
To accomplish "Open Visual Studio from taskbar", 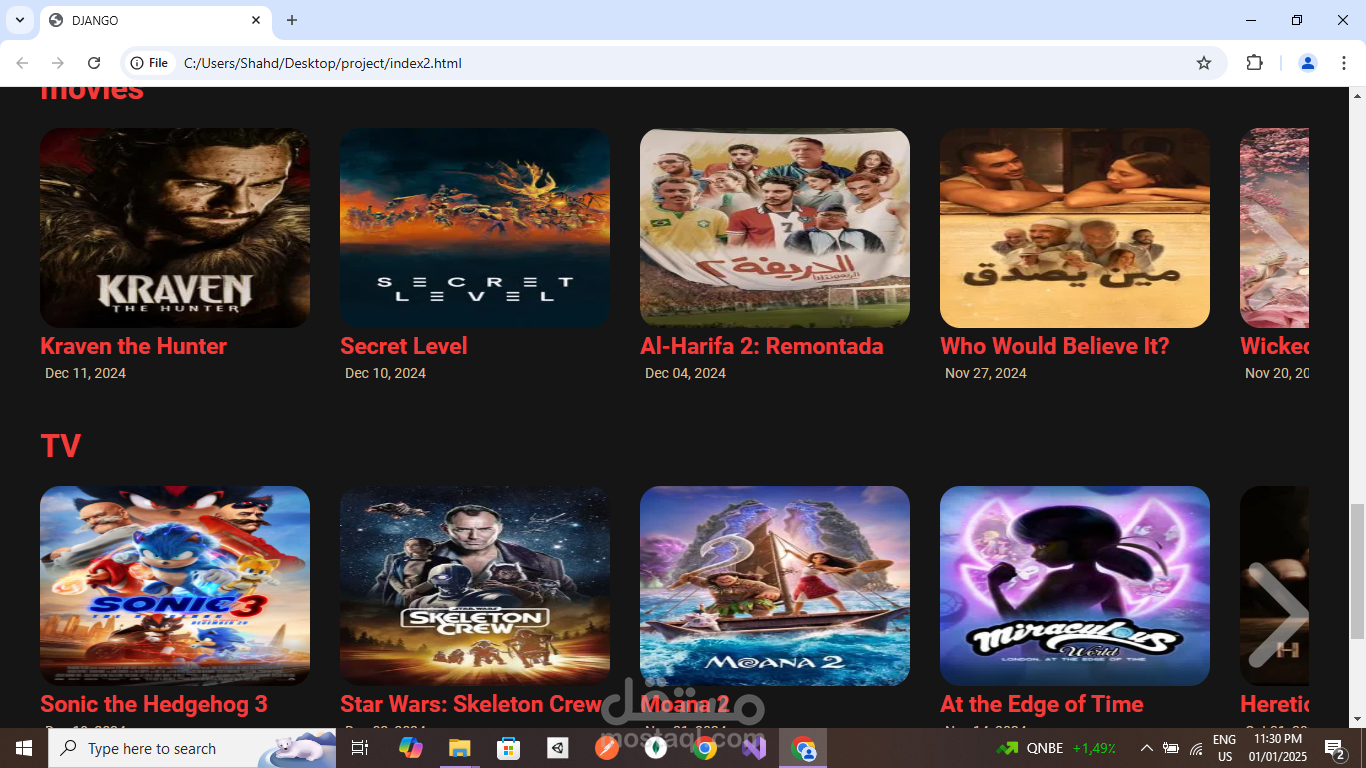I will 754,748.
